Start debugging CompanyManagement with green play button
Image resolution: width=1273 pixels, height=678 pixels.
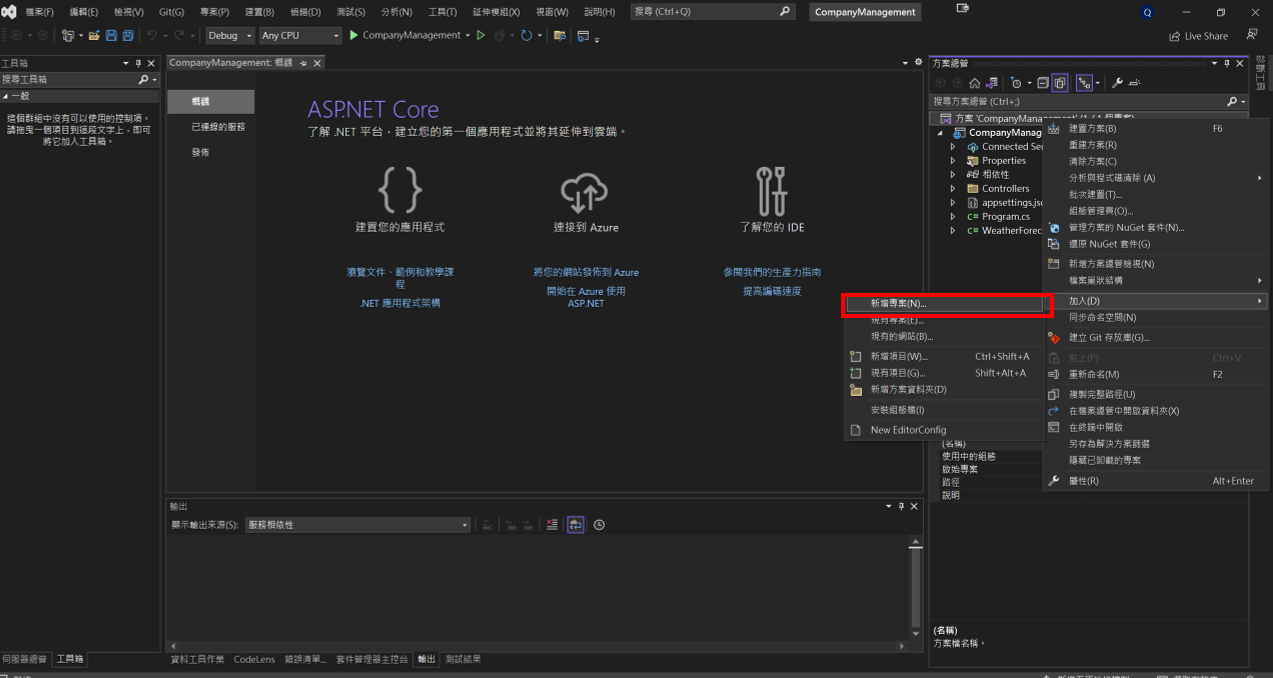[353, 35]
